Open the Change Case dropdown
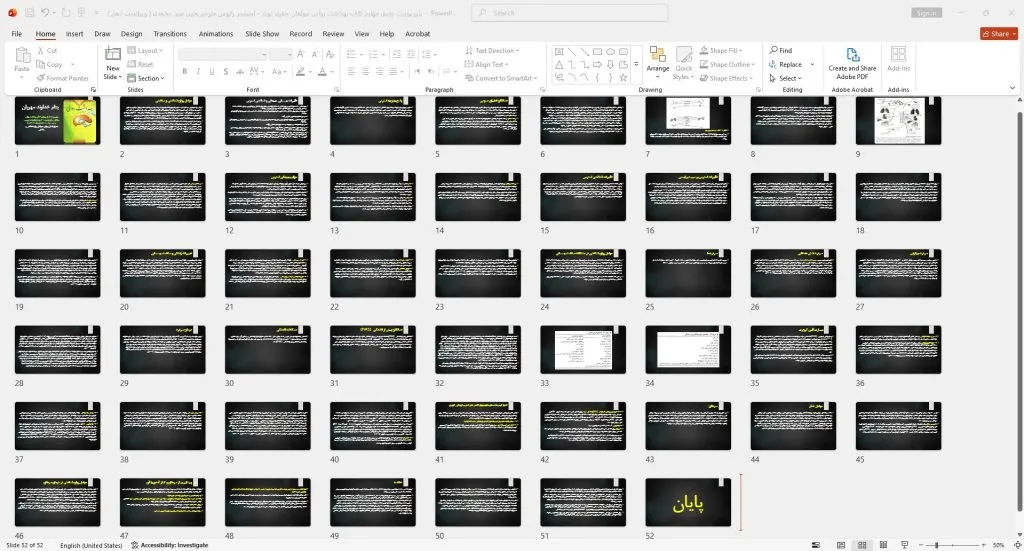 pyautogui.click(x=279, y=71)
